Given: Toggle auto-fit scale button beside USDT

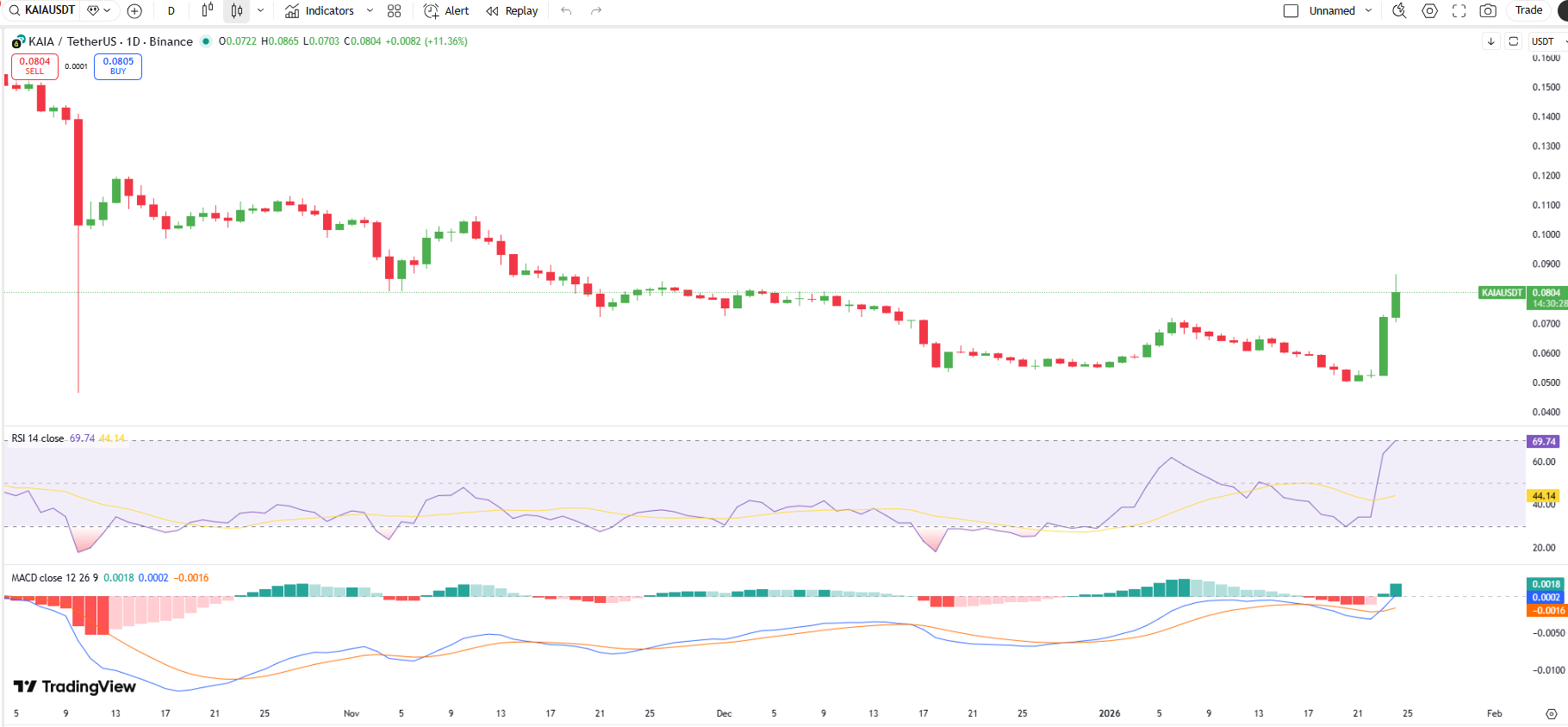Looking at the screenshot, I should click(x=1513, y=41).
